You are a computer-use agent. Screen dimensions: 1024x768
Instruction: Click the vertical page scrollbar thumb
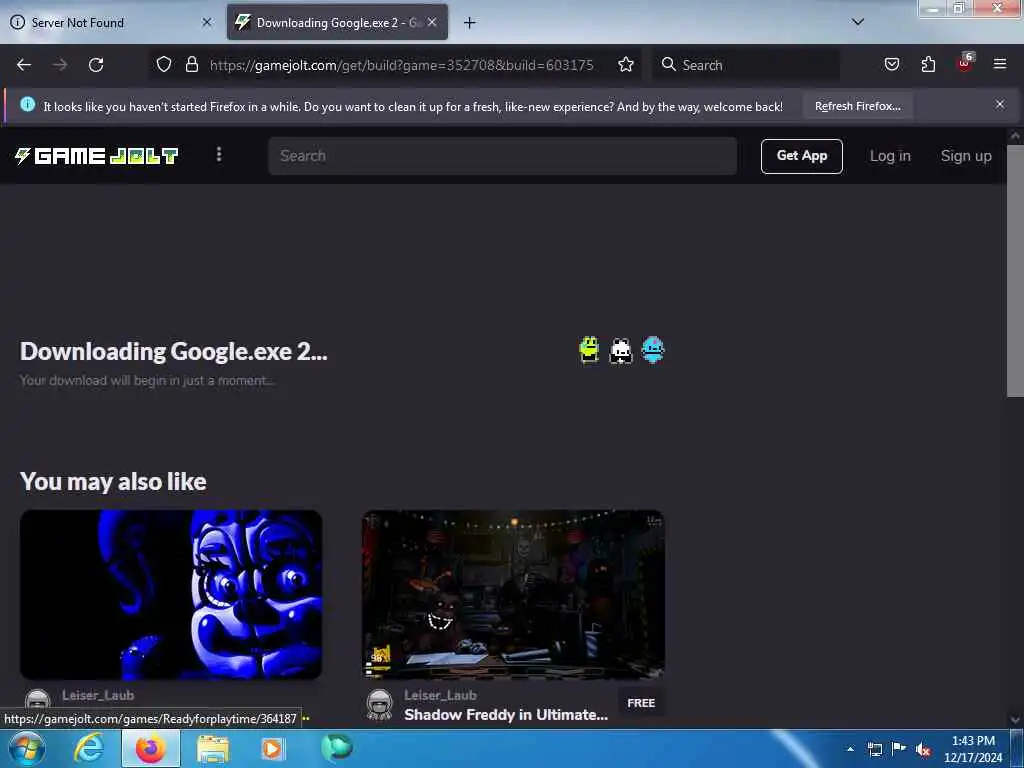(1014, 270)
